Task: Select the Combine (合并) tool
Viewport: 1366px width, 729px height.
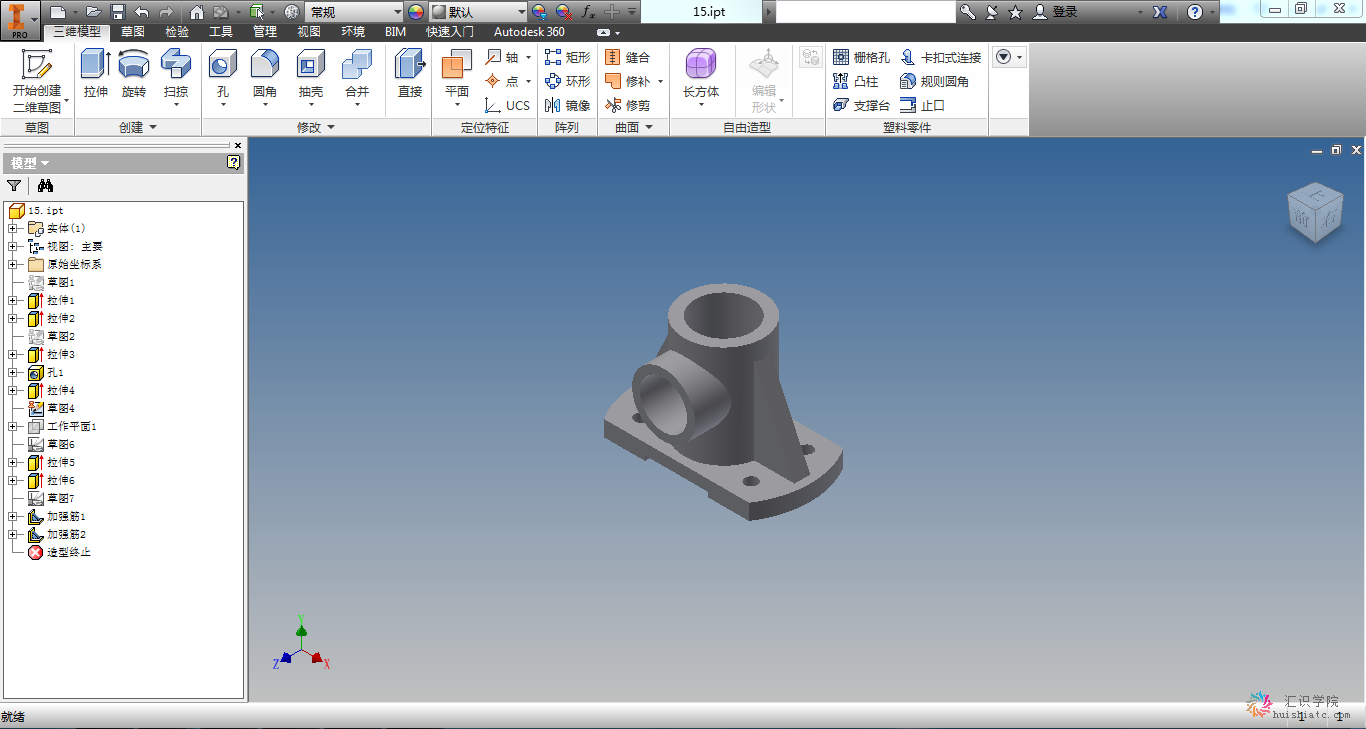Action: [x=357, y=78]
